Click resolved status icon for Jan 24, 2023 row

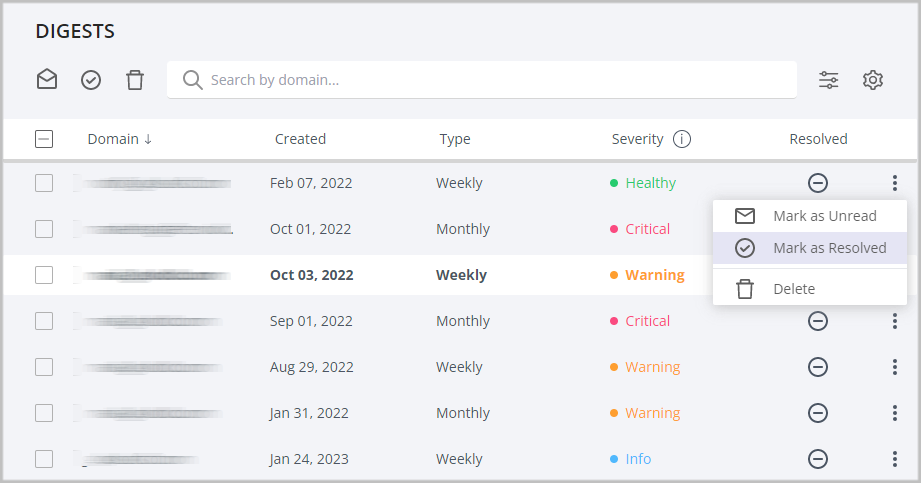coord(818,459)
